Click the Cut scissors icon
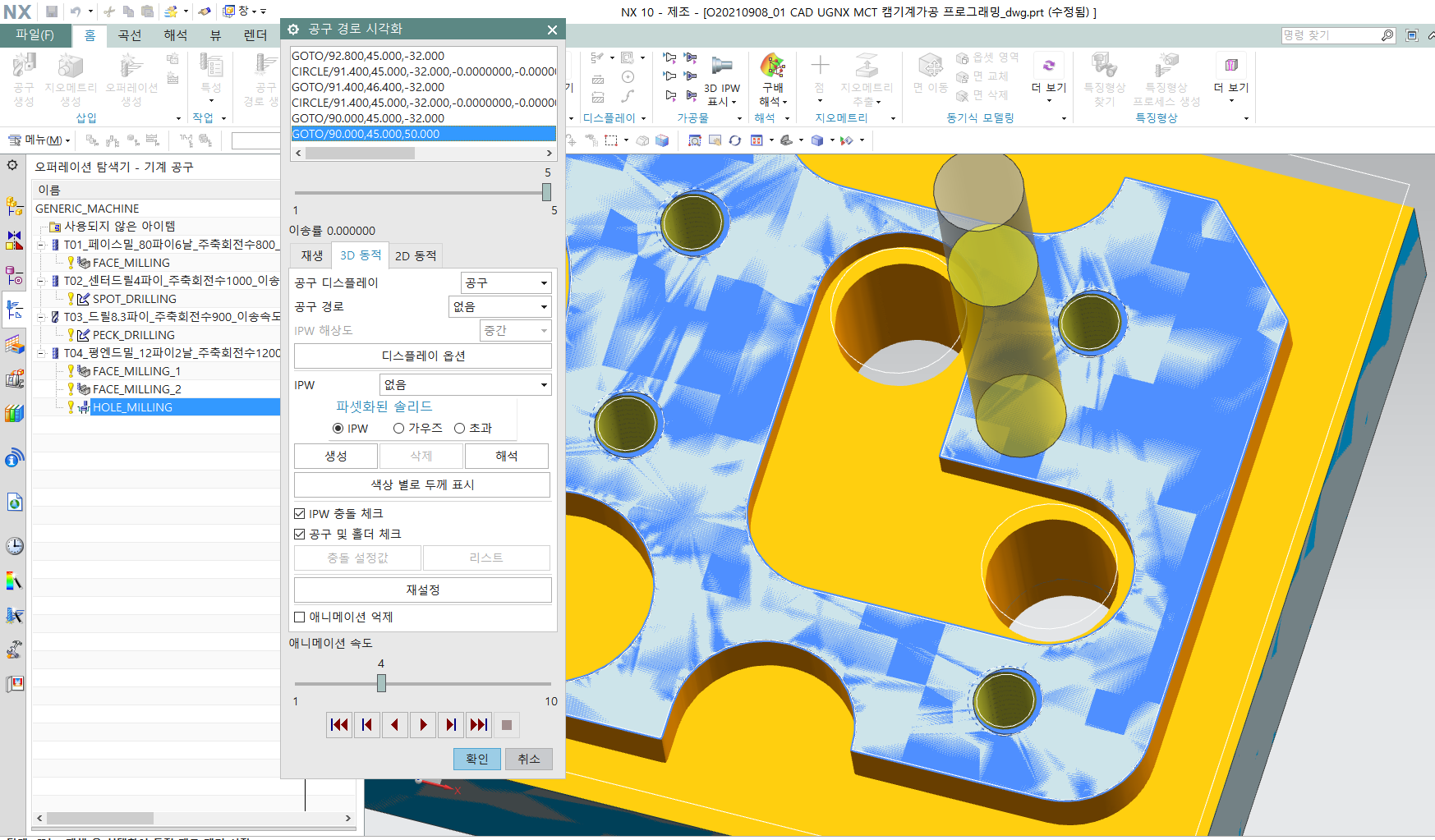This screenshot has width=1435, height=840. pos(108,11)
